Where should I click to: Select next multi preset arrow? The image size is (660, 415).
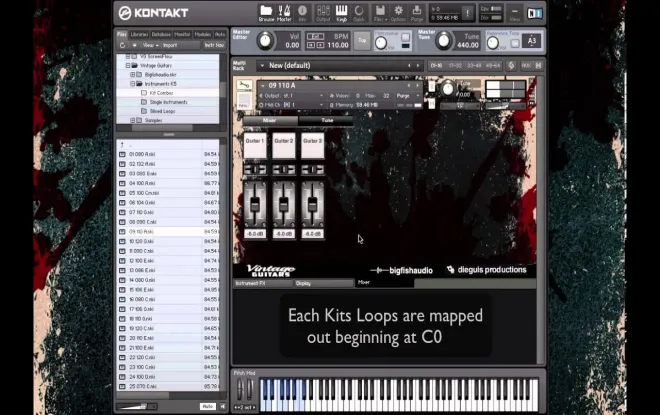[418, 66]
